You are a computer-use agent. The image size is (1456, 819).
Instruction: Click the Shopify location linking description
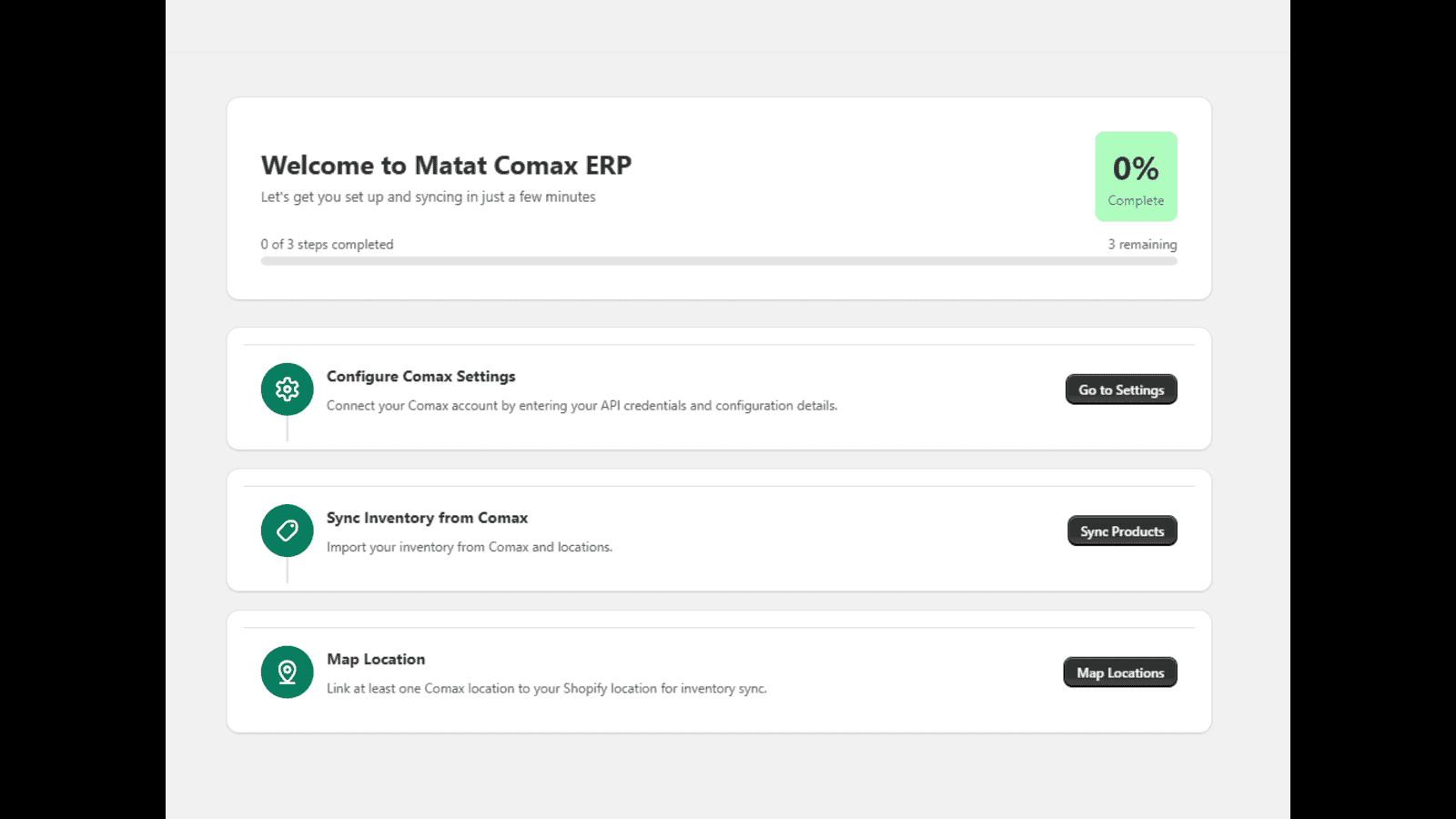pos(546,689)
